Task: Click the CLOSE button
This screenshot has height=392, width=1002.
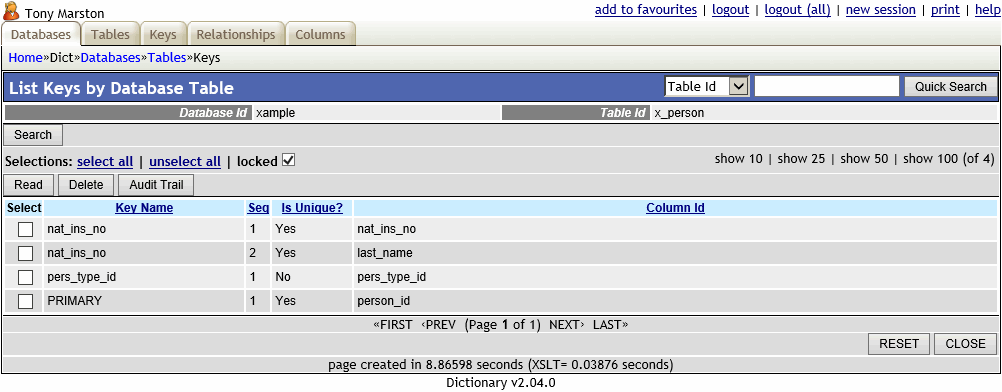Action: (x=966, y=343)
